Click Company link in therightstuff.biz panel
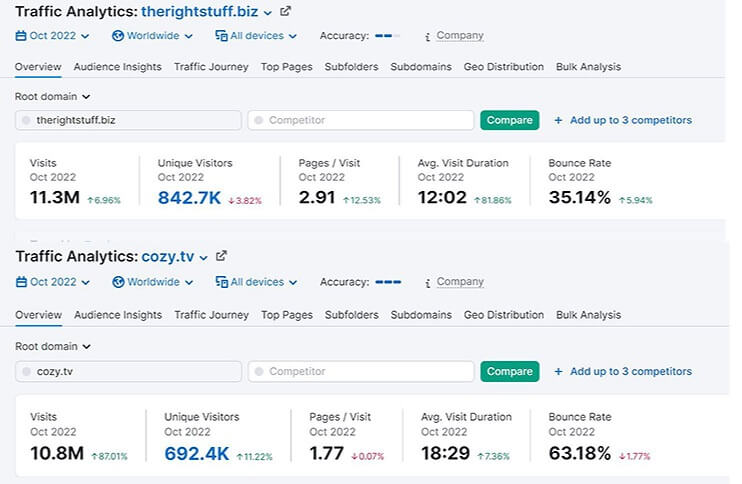The height and width of the screenshot is (484, 742). [460, 35]
